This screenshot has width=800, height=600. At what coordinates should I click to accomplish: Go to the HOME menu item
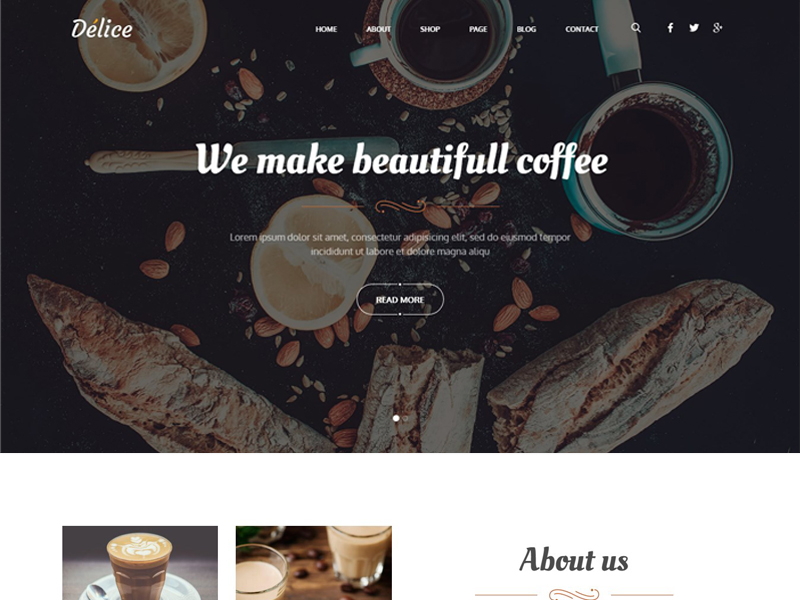(x=326, y=29)
